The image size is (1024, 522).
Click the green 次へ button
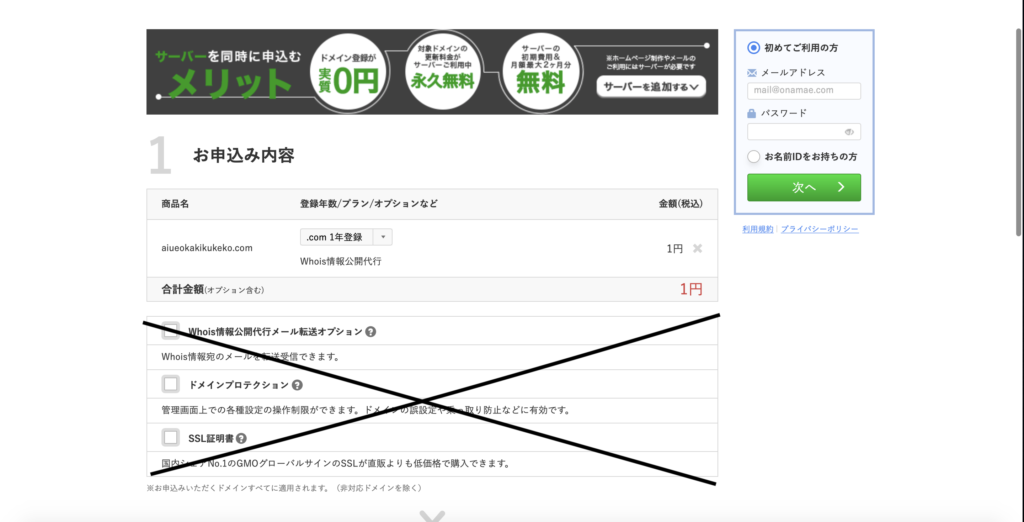coord(804,188)
